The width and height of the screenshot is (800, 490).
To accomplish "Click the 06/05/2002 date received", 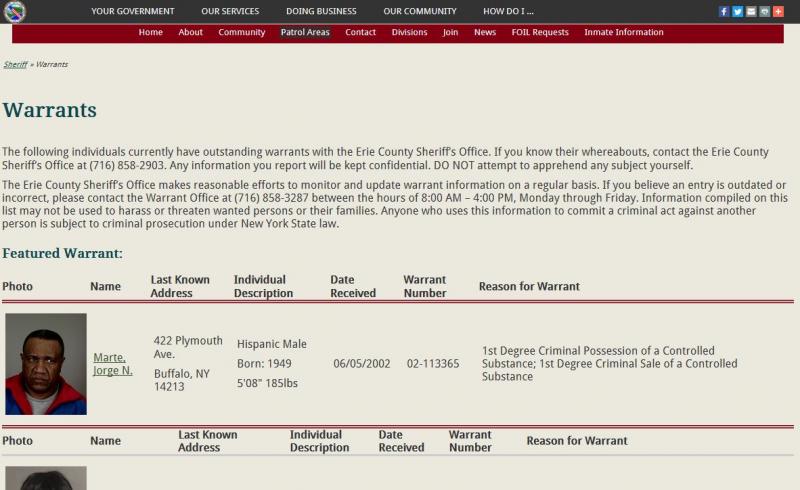I will click(362, 363).
